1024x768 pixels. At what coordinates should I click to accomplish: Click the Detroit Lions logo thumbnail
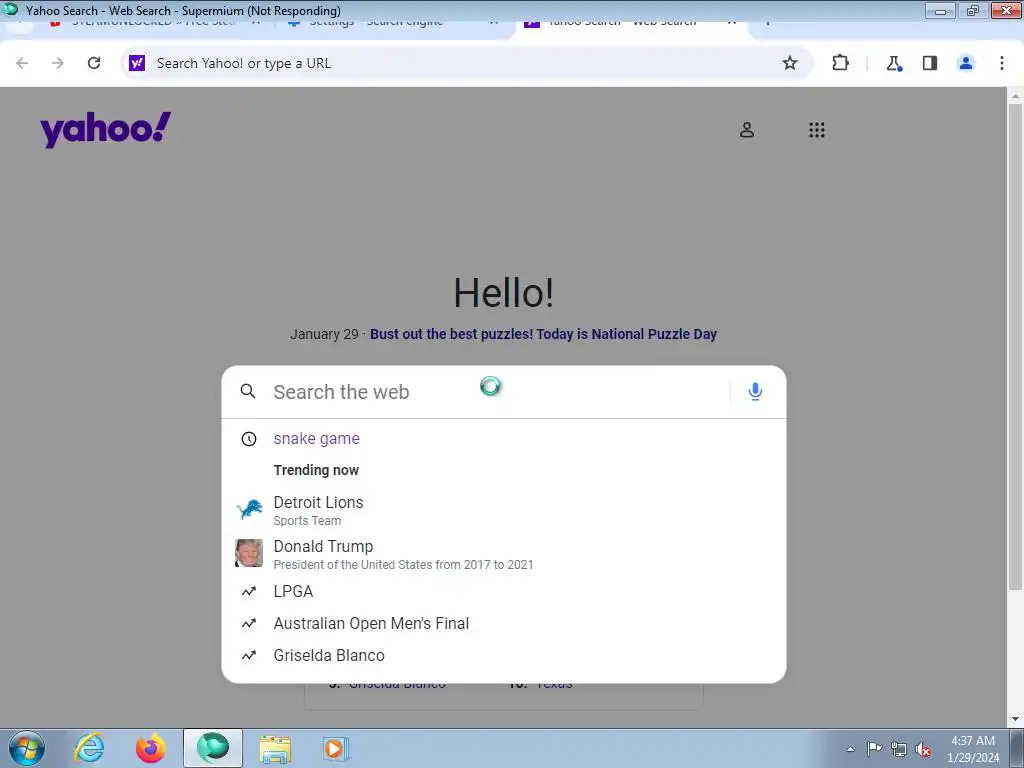(x=249, y=509)
